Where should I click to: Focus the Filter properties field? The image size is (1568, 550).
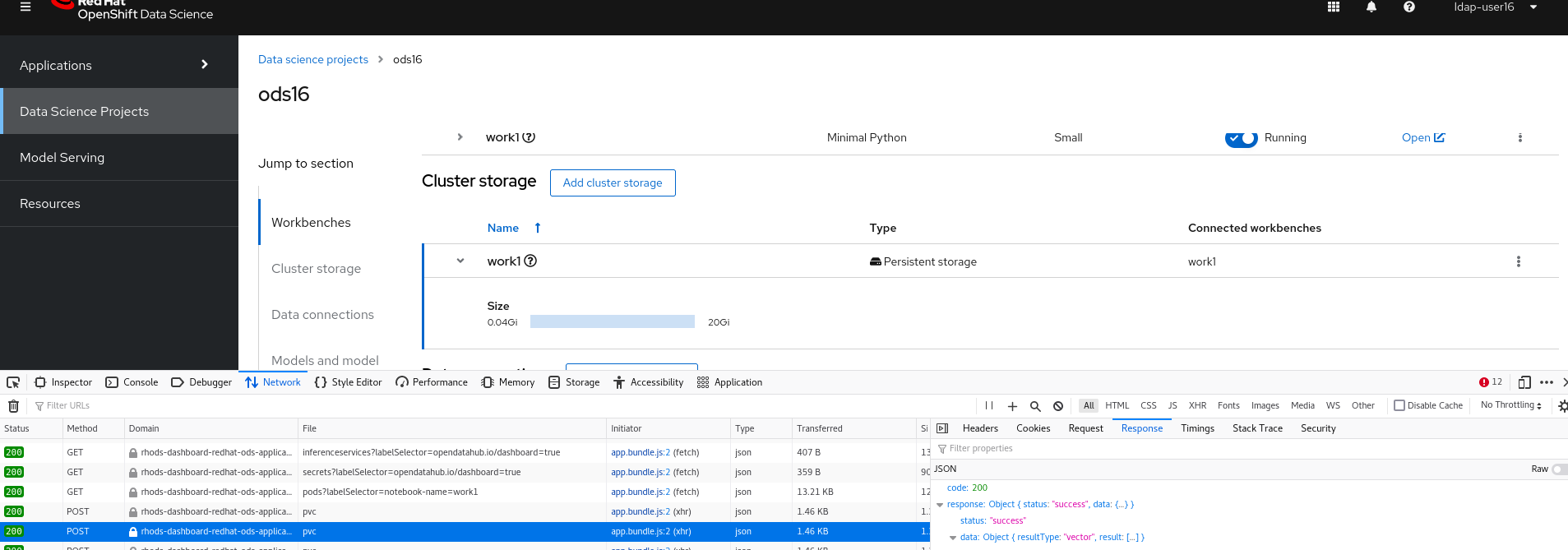pos(1249,449)
